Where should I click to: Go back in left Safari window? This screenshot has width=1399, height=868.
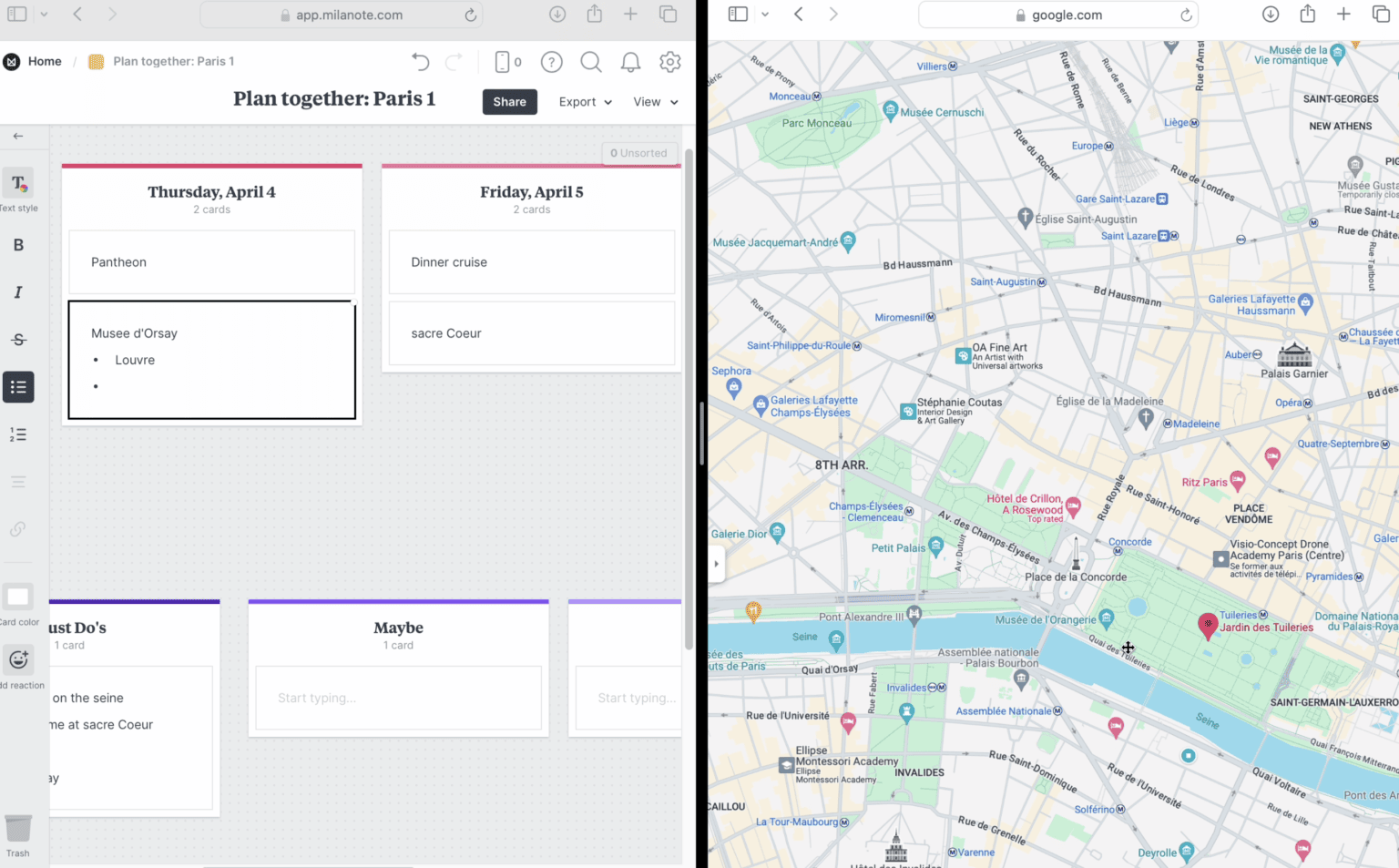(x=77, y=14)
